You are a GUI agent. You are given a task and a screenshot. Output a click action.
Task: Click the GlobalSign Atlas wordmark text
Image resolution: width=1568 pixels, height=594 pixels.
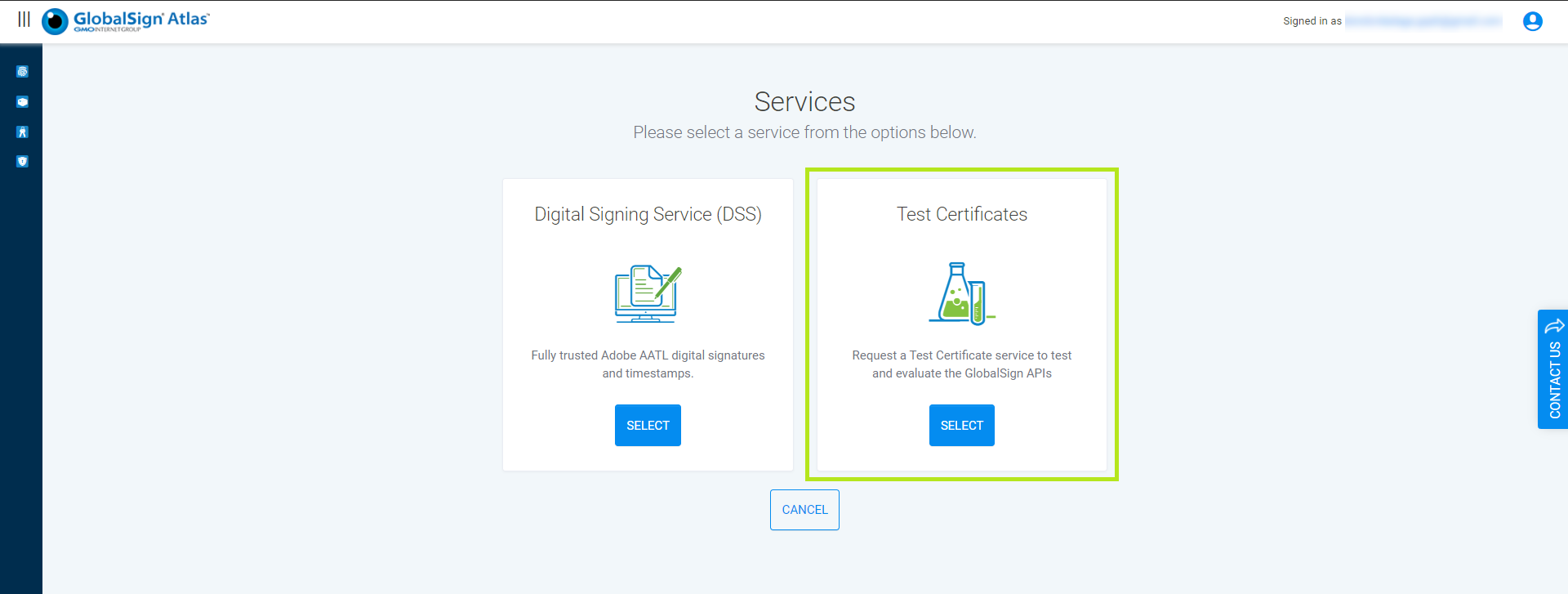point(140,19)
